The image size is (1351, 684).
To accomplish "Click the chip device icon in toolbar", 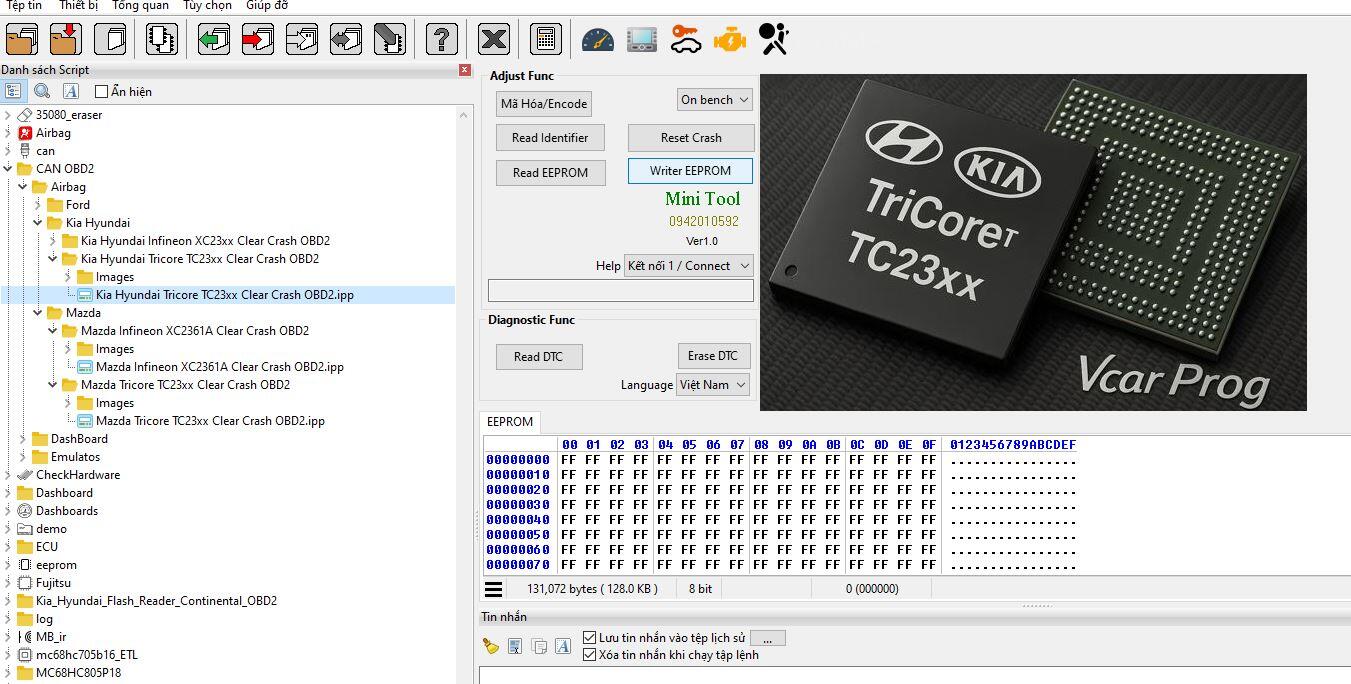I will point(161,40).
